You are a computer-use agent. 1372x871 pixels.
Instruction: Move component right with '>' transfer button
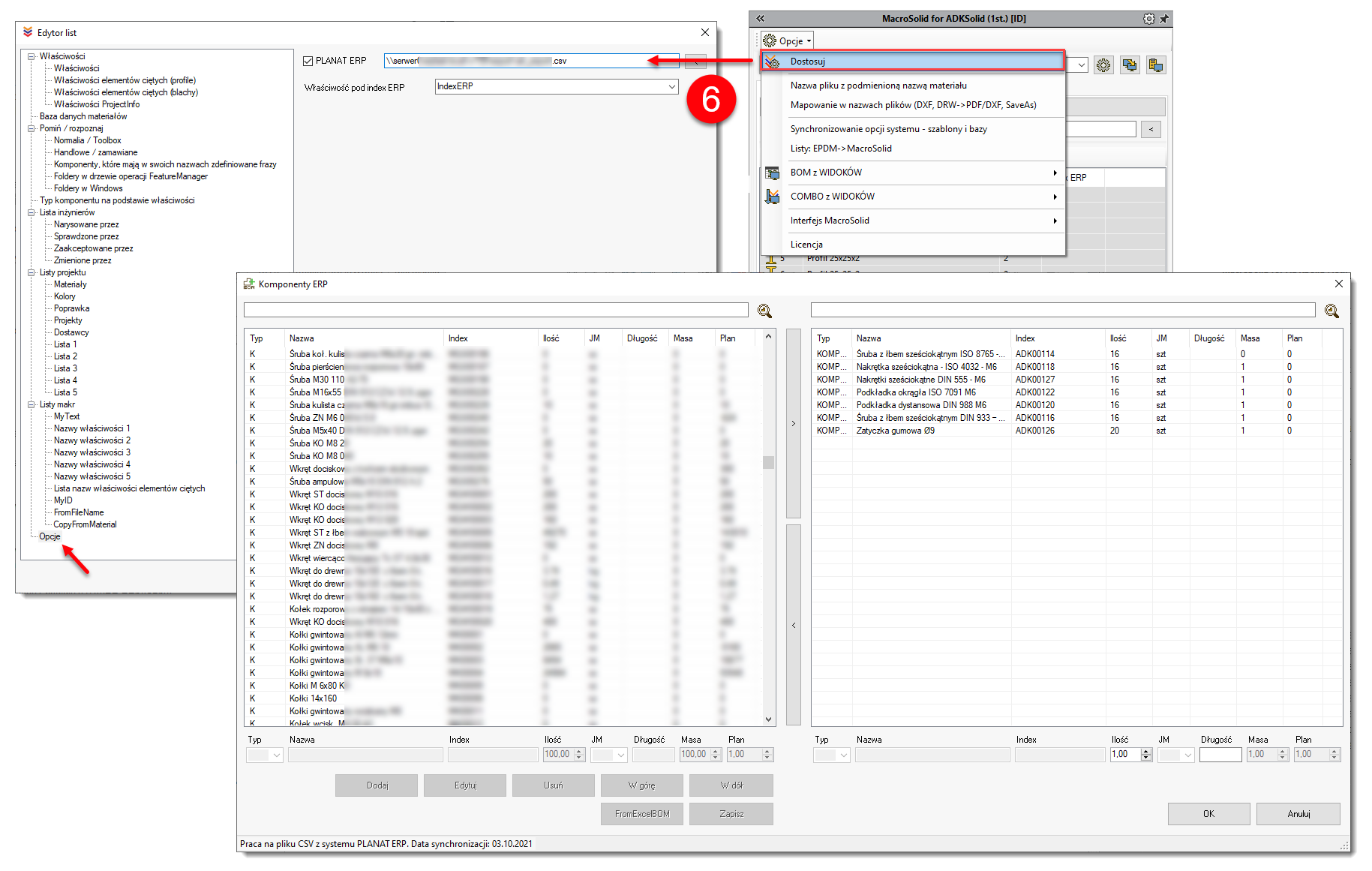tap(794, 423)
